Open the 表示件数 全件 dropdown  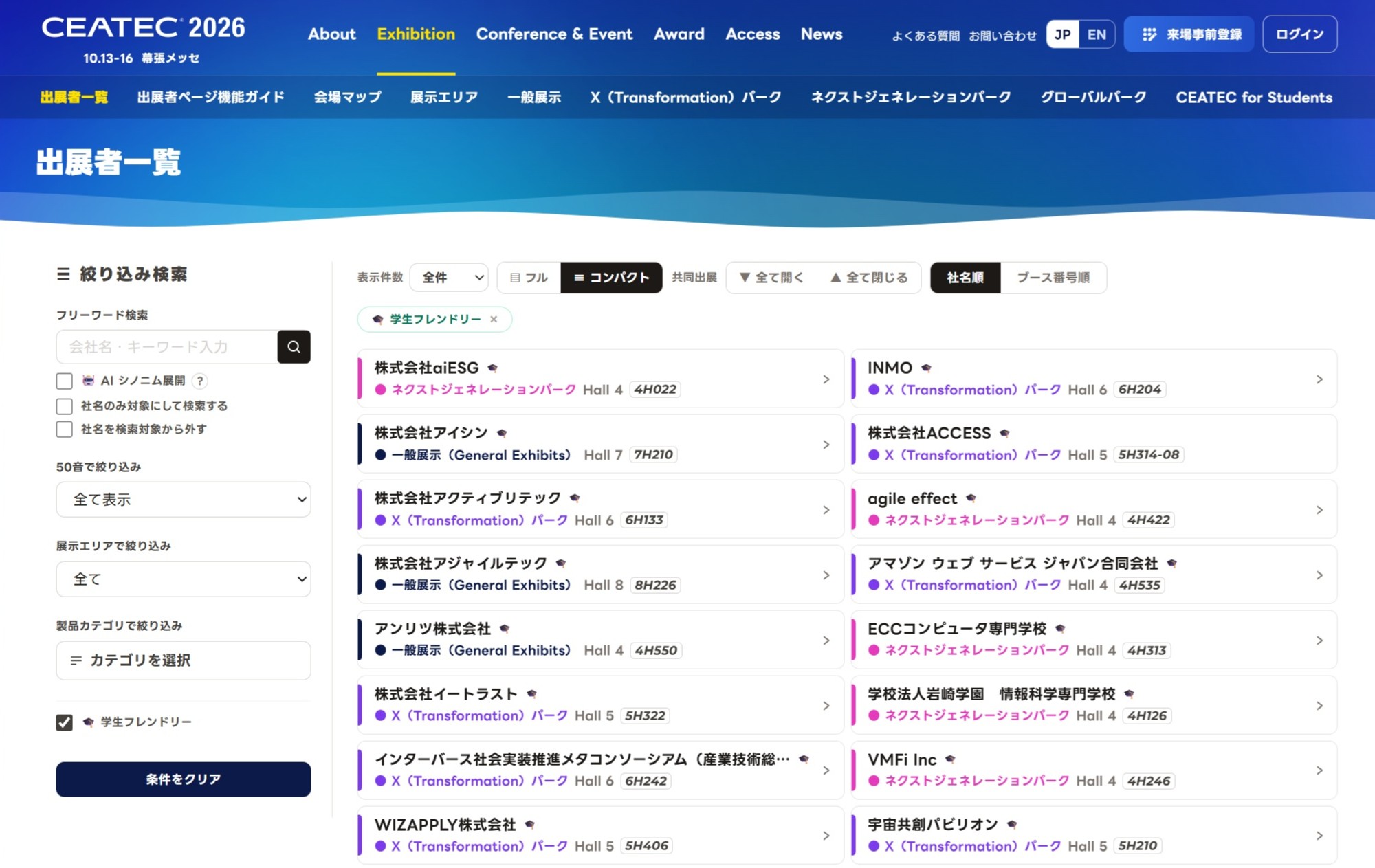[x=449, y=278]
